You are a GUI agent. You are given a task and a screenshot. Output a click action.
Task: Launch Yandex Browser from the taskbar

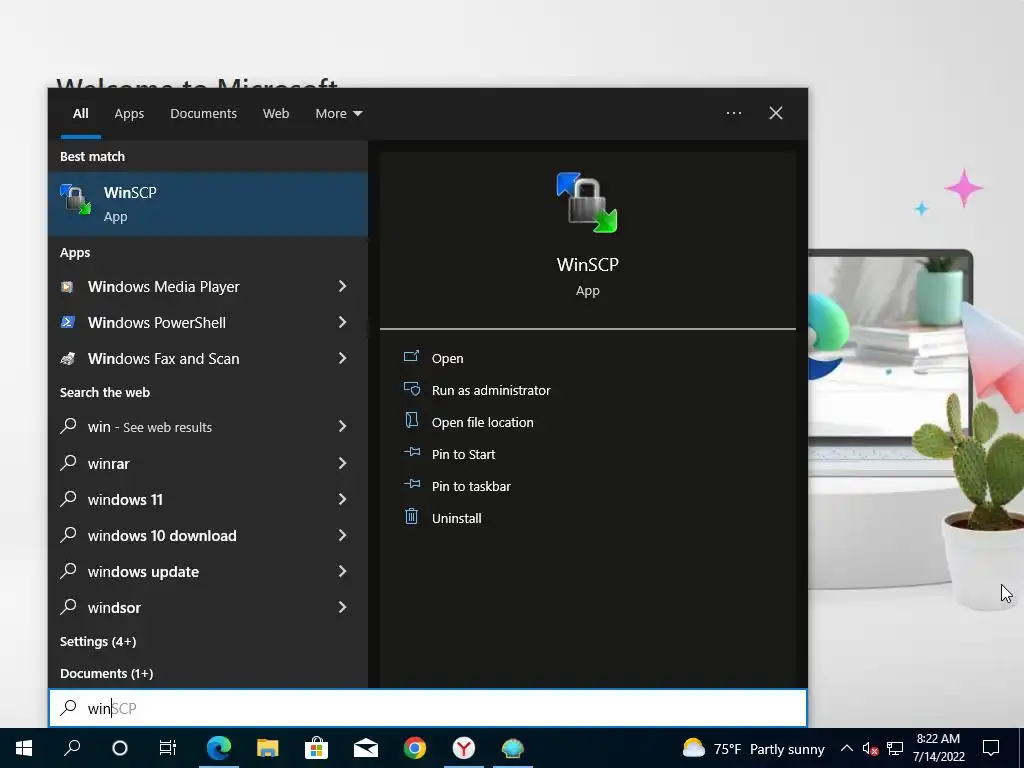point(464,748)
